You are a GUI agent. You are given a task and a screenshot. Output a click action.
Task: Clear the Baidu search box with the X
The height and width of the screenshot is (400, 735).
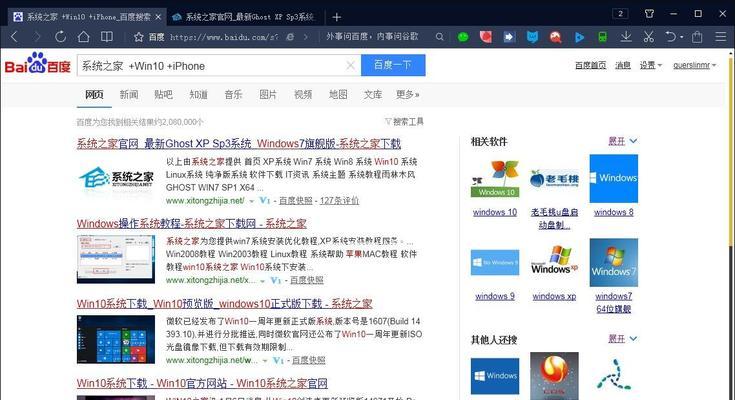click(350, 66)
